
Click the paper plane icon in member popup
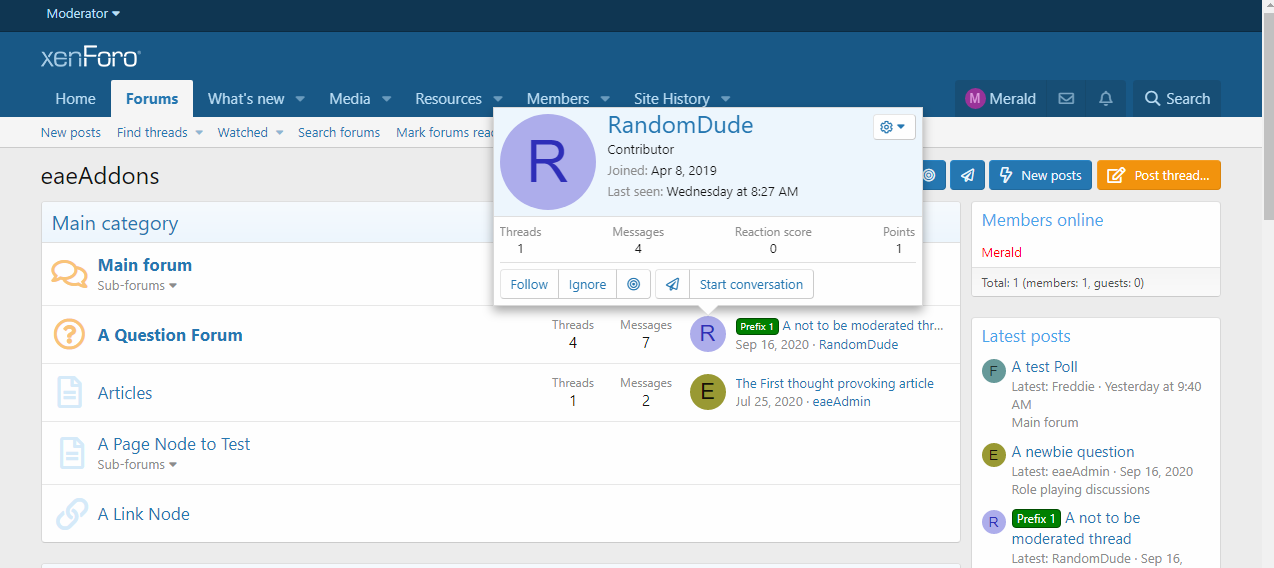[x=673, y=284]
